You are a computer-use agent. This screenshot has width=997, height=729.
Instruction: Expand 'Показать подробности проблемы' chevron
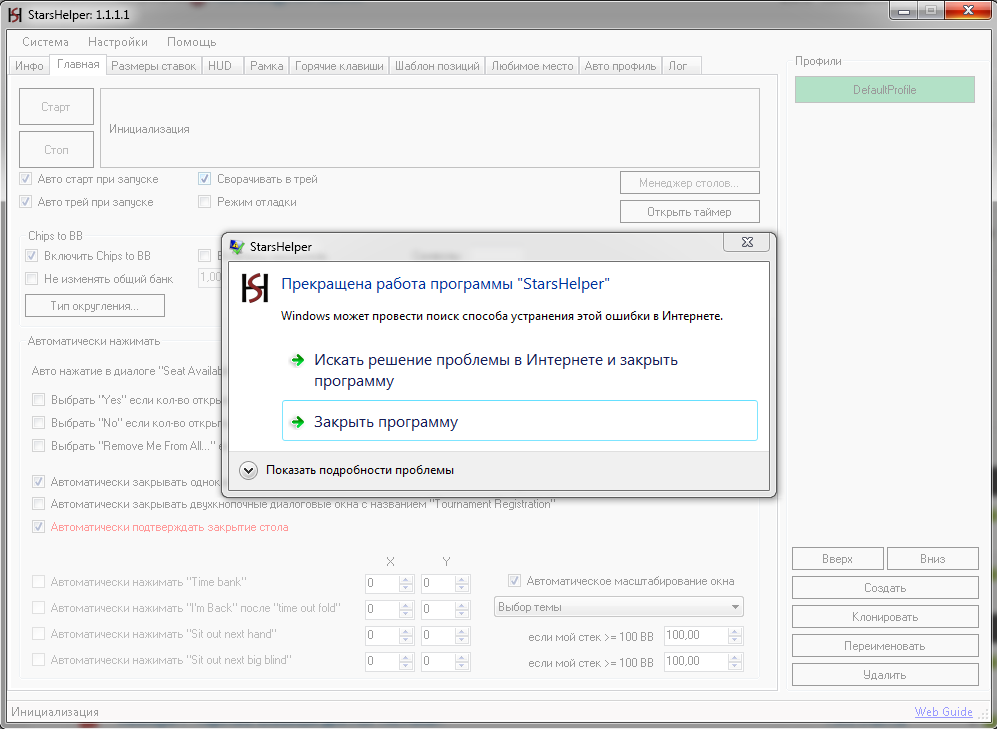(248, 470)
